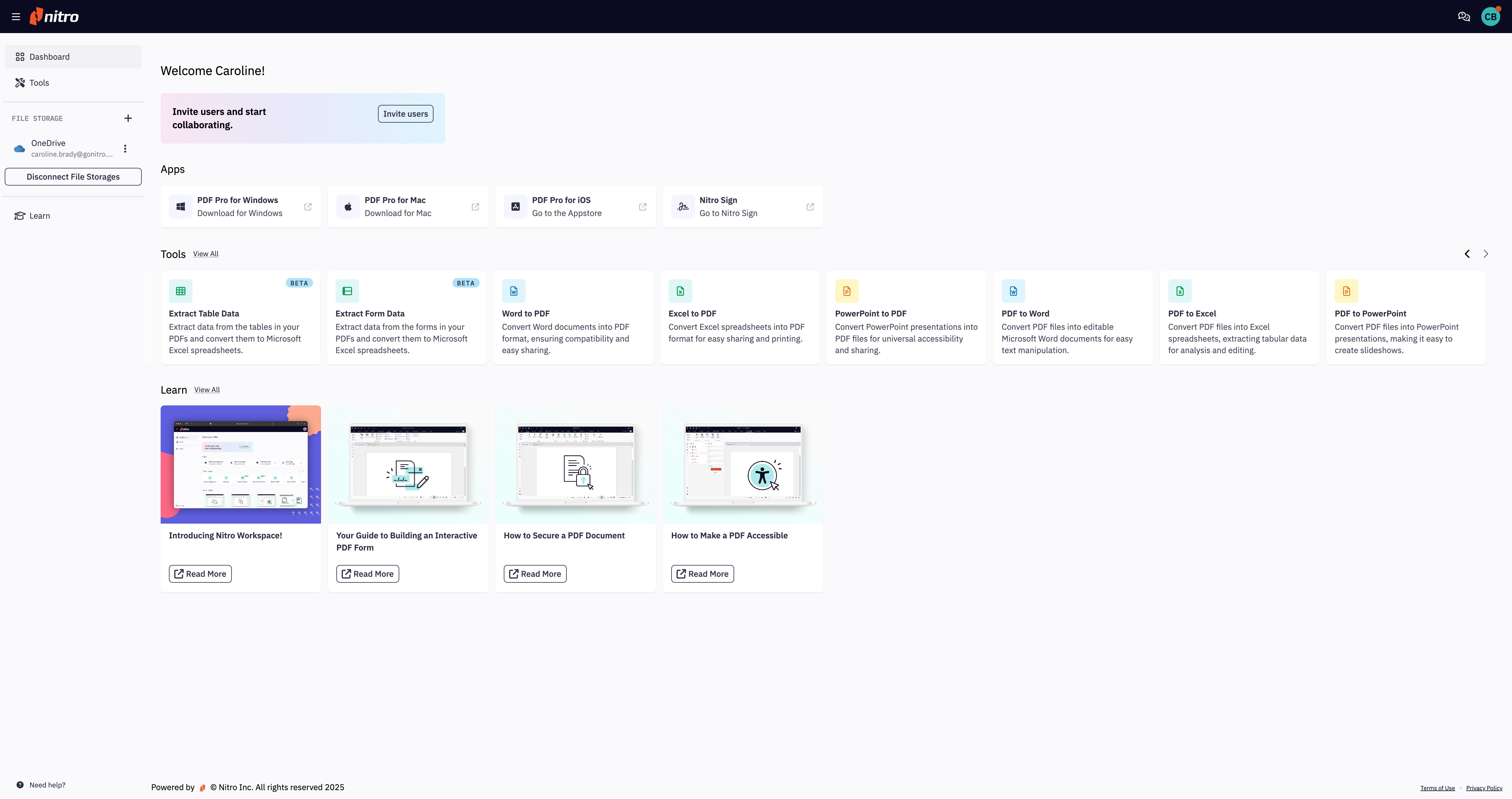
Task: Click the App Store app icon
Action: 515,207
